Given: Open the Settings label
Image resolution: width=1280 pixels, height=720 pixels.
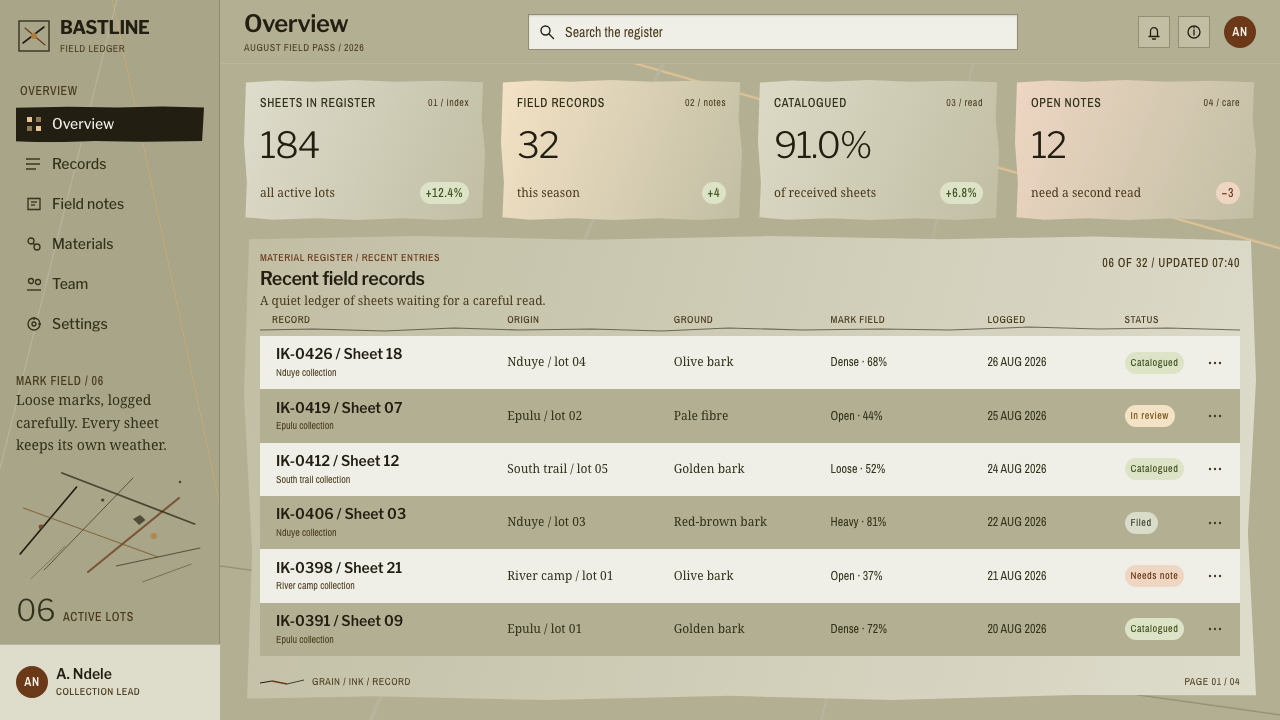Looking at the screenshot, I should (79, 324).
